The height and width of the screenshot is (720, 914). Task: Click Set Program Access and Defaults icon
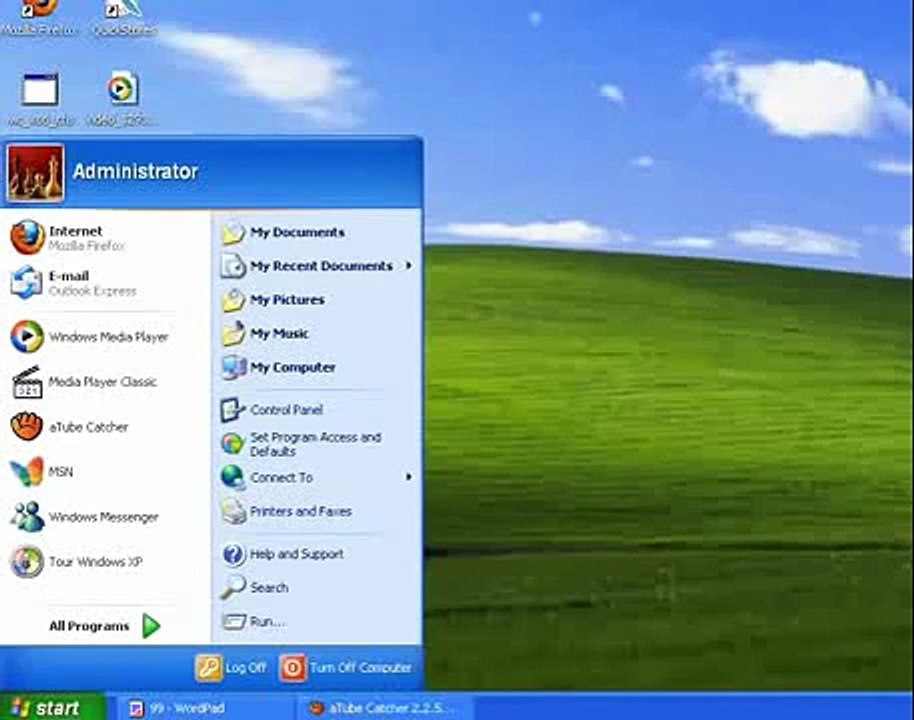(x=233, y=444)
